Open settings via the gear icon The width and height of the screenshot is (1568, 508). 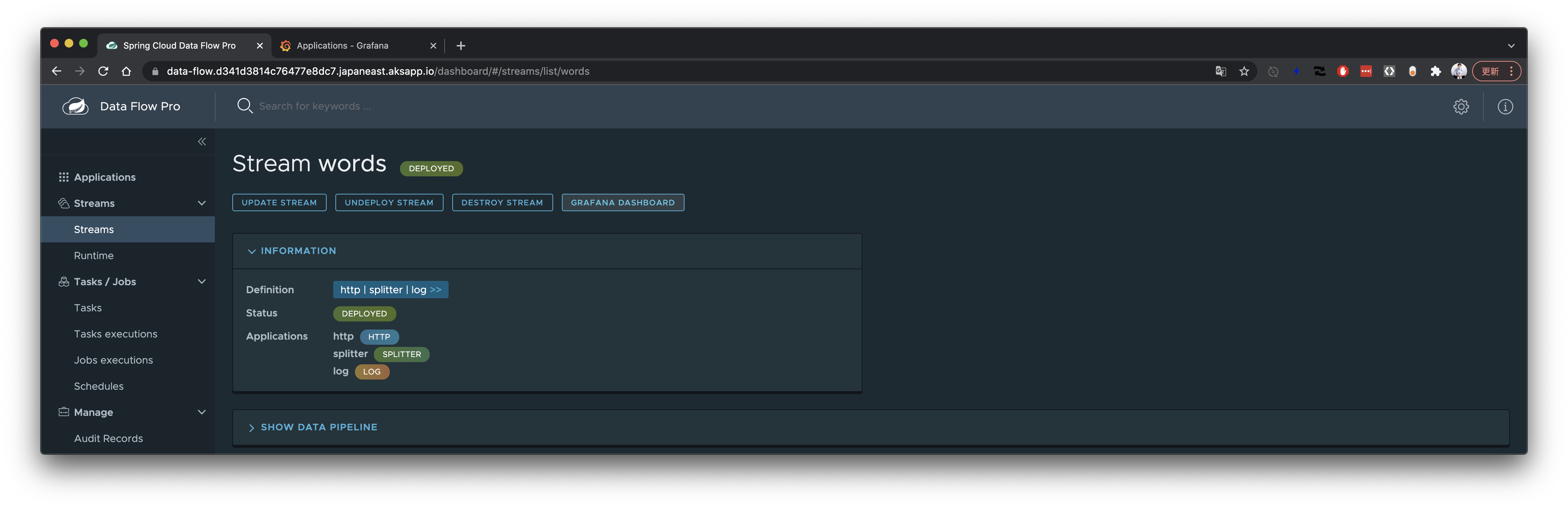coord(1461,106)
